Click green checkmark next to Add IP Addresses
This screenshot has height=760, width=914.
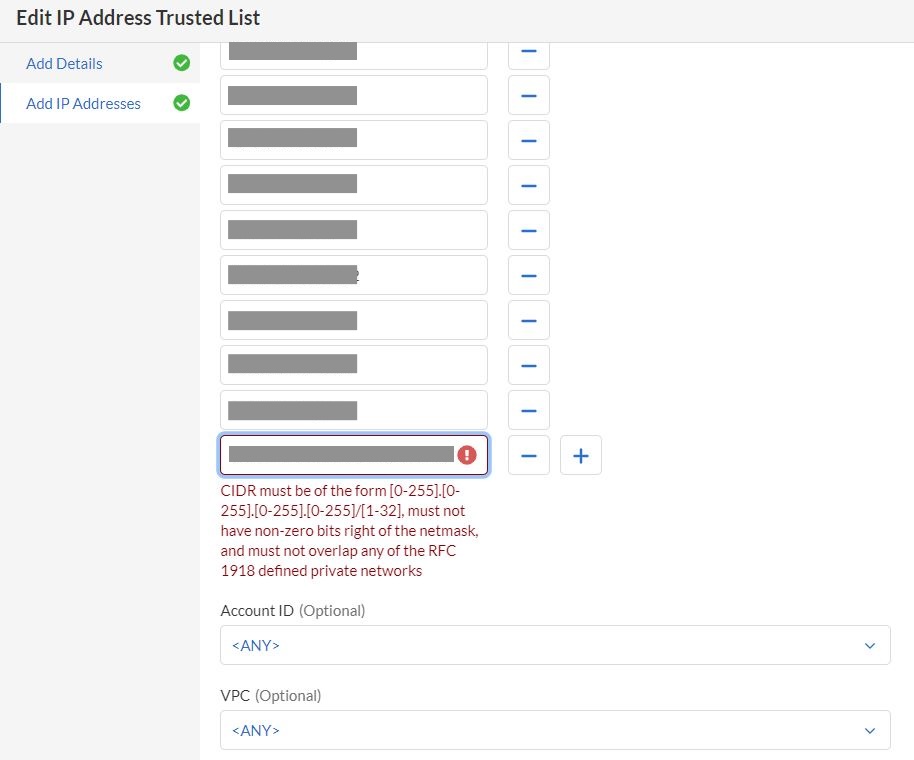coord(182,103)
